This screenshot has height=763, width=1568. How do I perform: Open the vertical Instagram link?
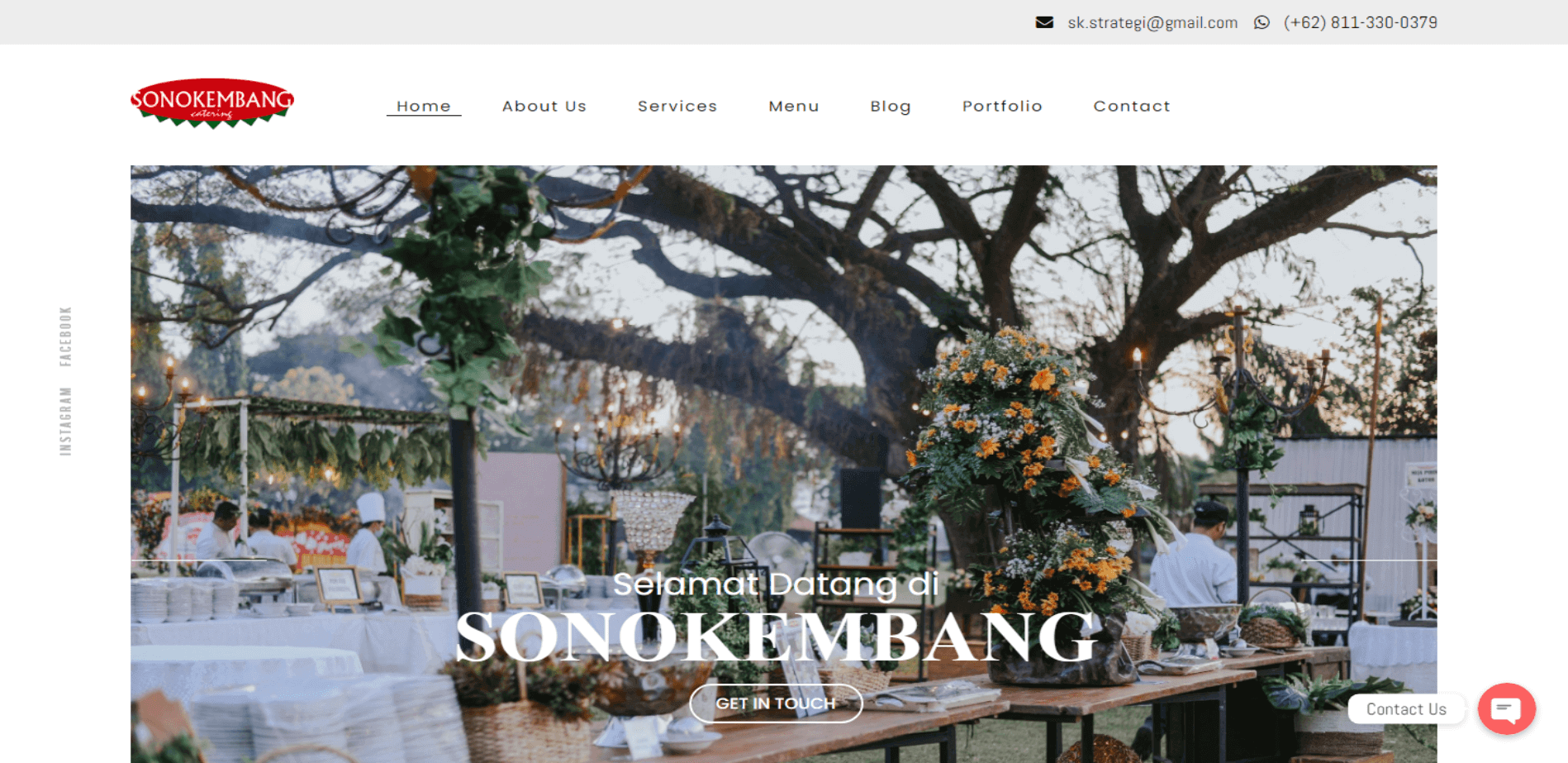click(66, 422)
